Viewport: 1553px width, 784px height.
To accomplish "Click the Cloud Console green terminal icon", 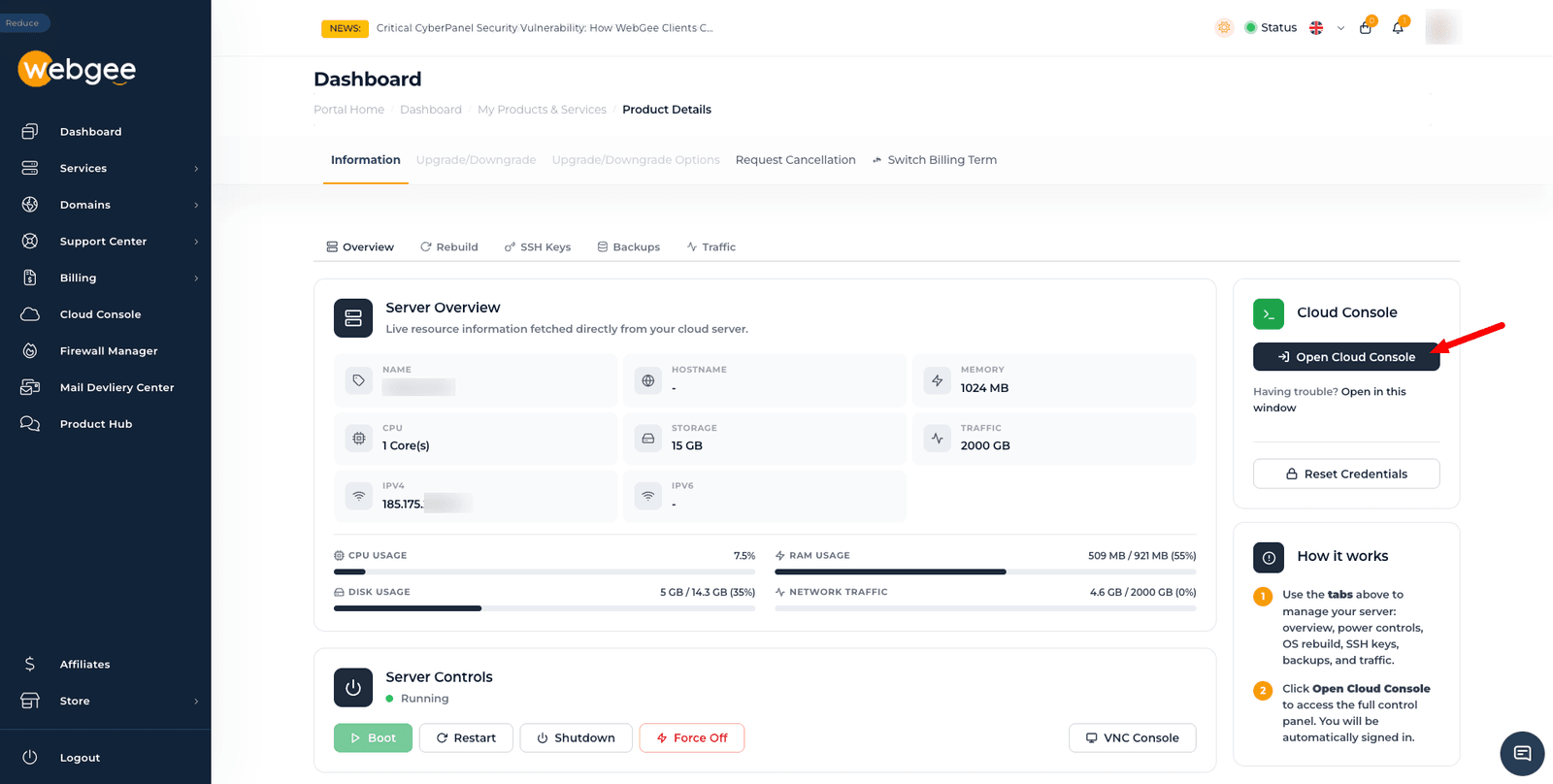I will coord(1269,313).
